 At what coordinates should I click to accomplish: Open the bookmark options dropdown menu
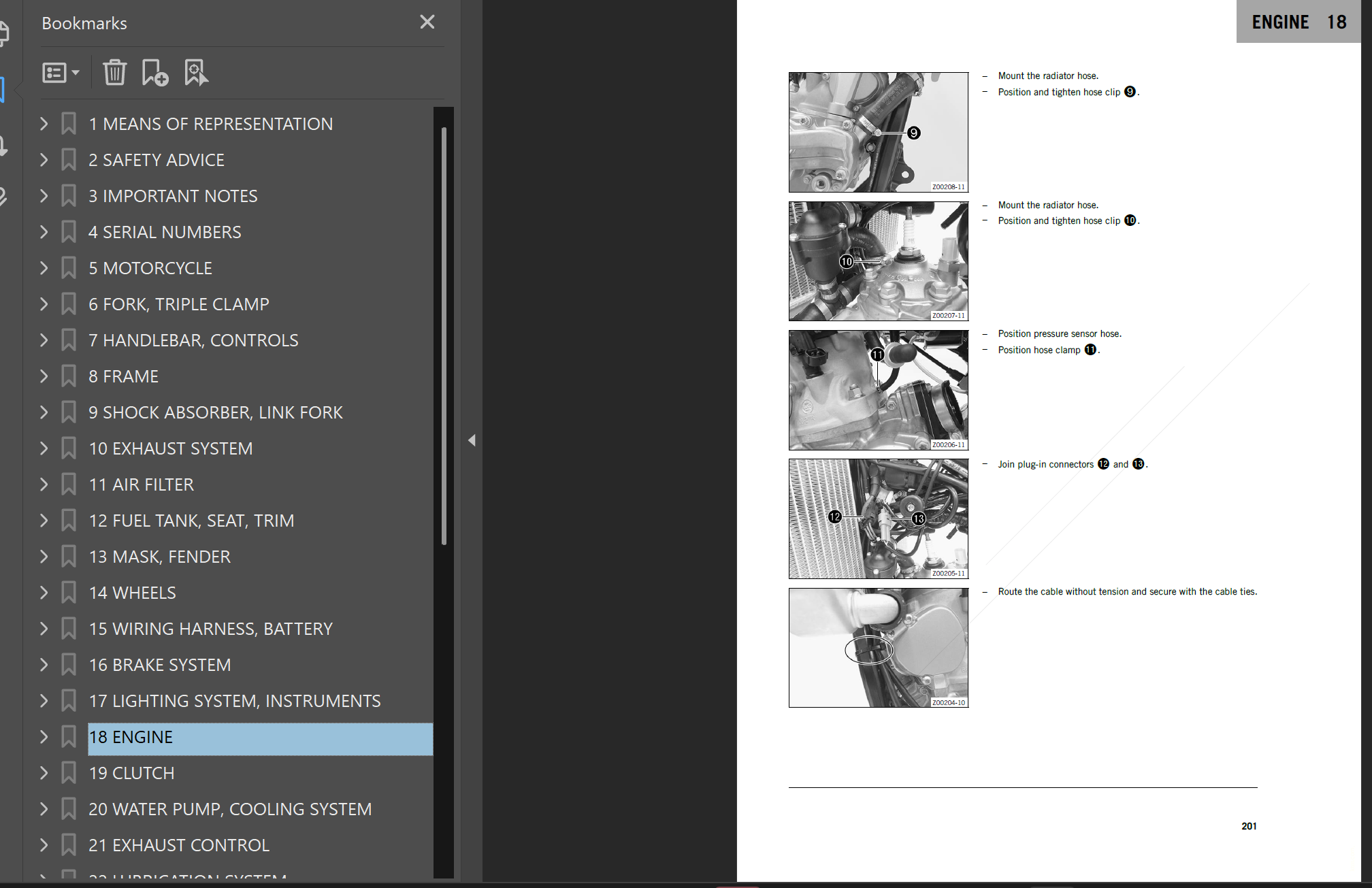[x=61, y=73]
